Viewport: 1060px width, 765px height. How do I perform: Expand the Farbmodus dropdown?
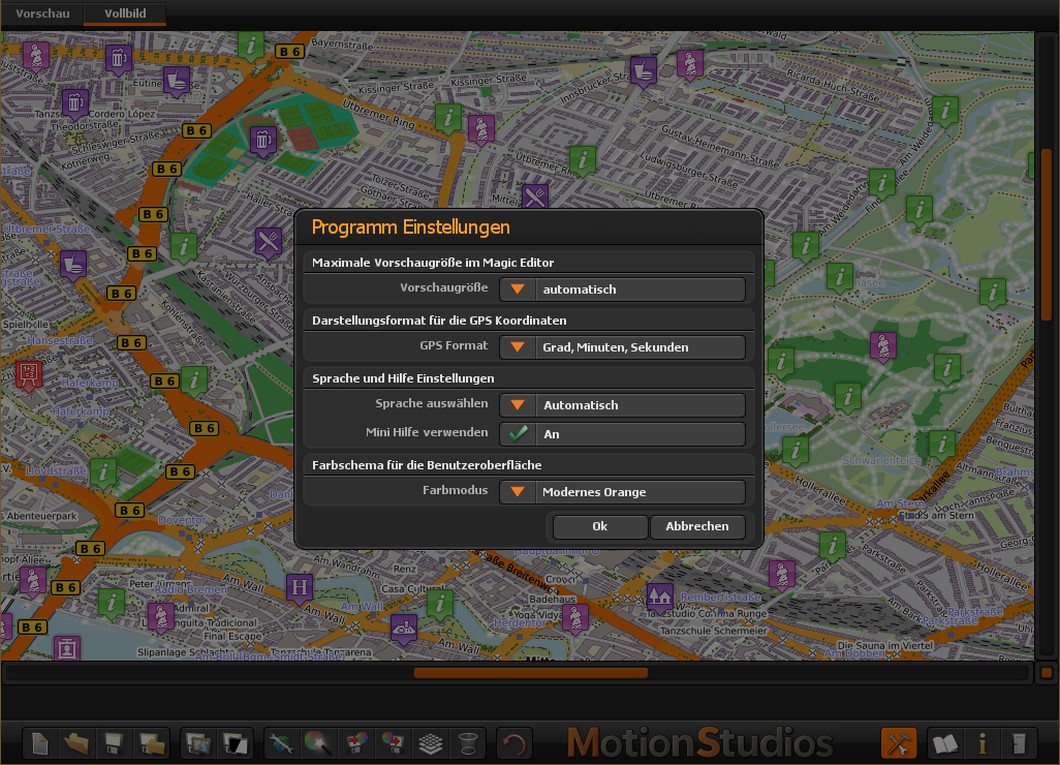click(x=517, y=492)
